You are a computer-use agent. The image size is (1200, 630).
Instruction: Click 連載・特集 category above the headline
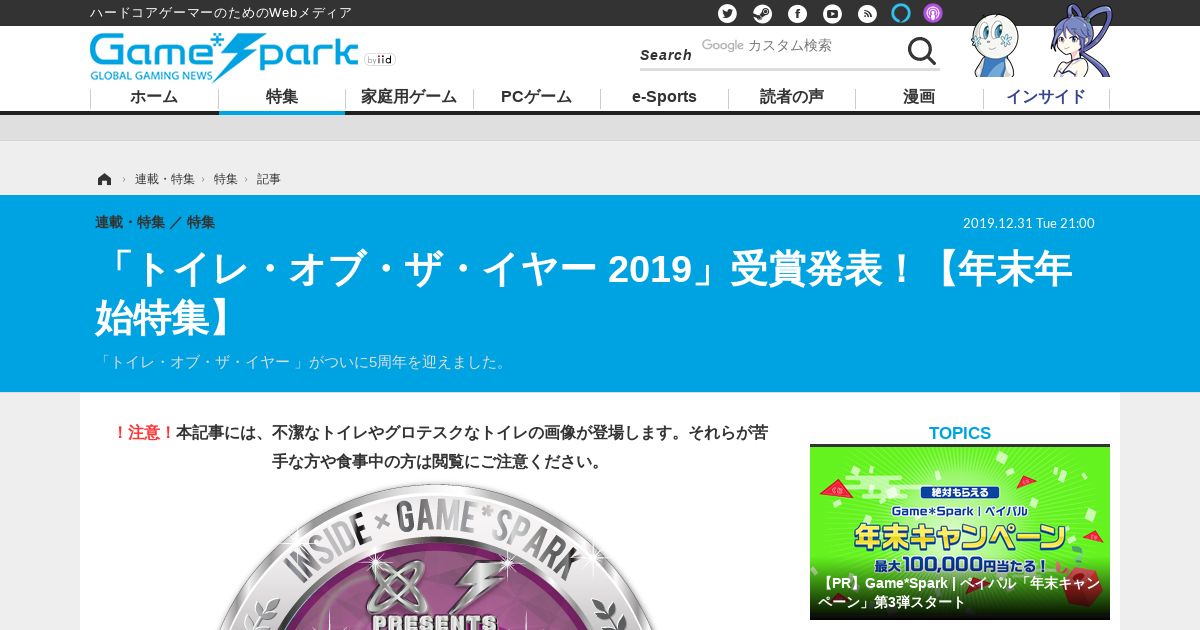coord(130,222)
